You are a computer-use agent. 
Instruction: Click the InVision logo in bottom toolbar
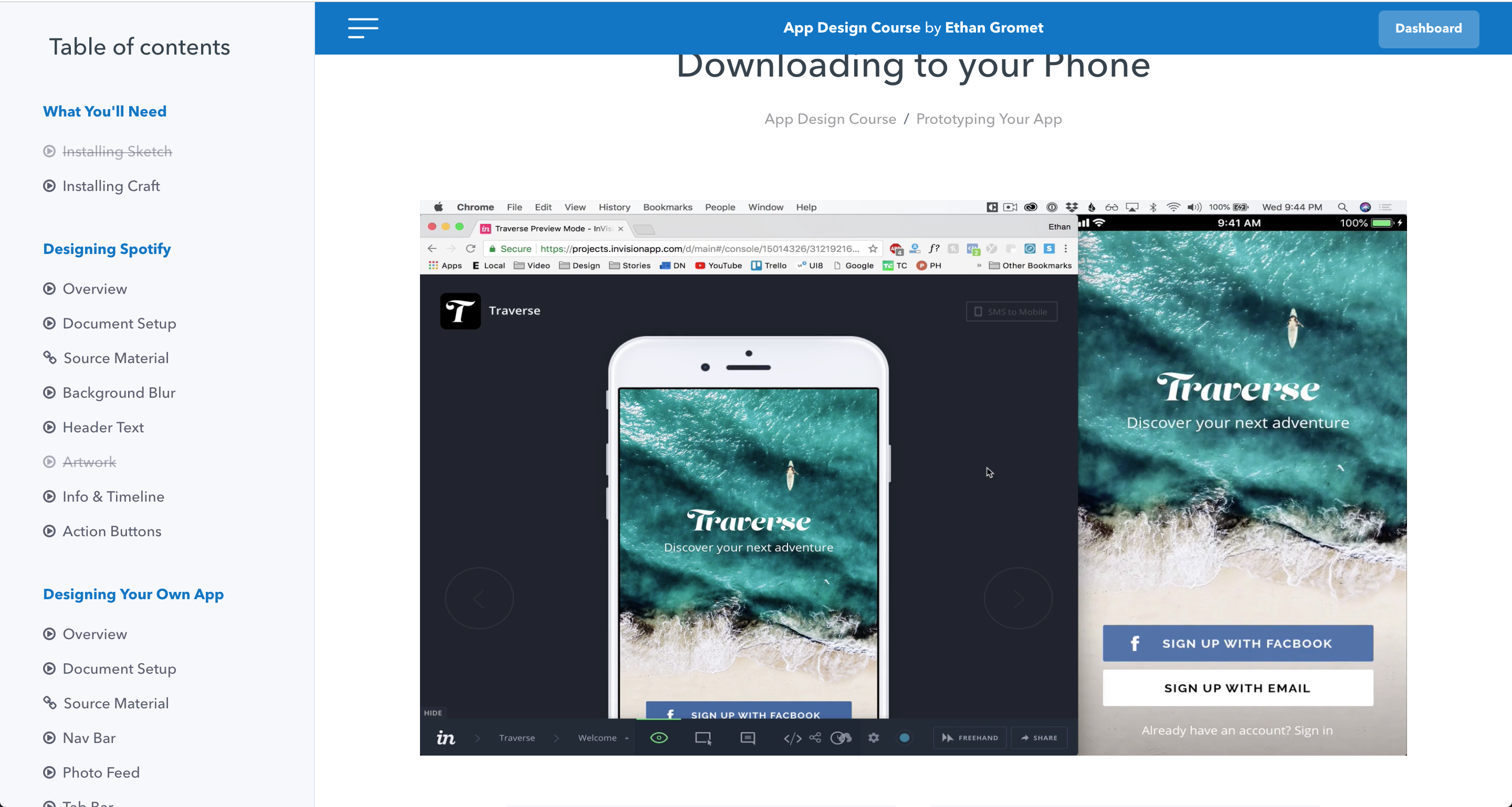[x=446, y=738]
